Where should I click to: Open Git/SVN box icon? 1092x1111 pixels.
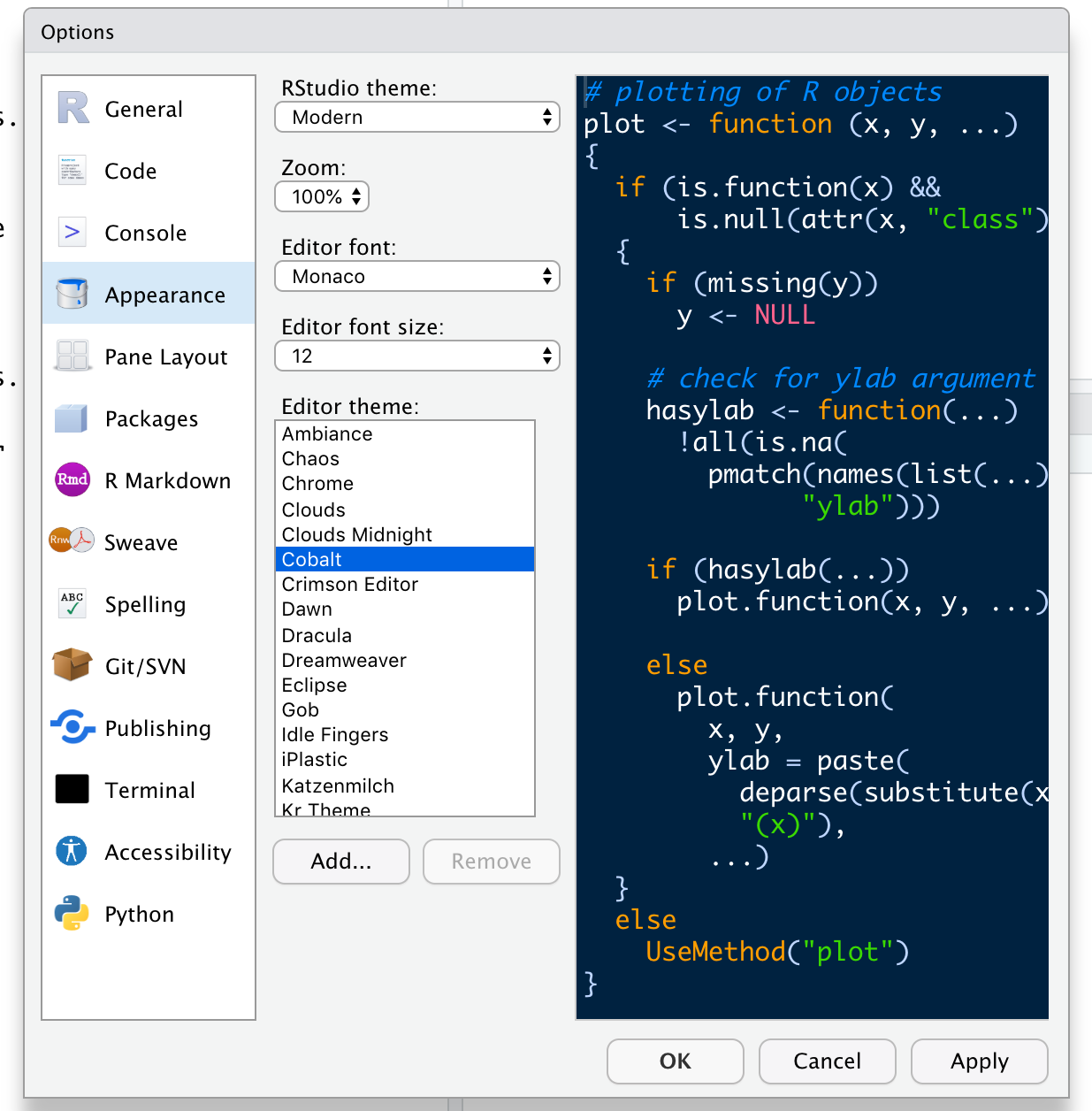point(73,665)
